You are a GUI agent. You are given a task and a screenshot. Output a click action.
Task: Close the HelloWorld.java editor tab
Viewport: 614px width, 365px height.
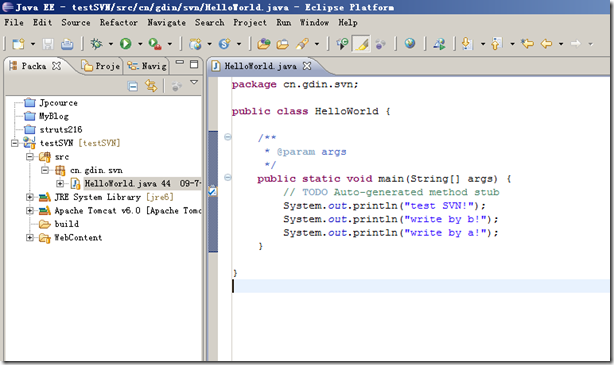[307, 66]
